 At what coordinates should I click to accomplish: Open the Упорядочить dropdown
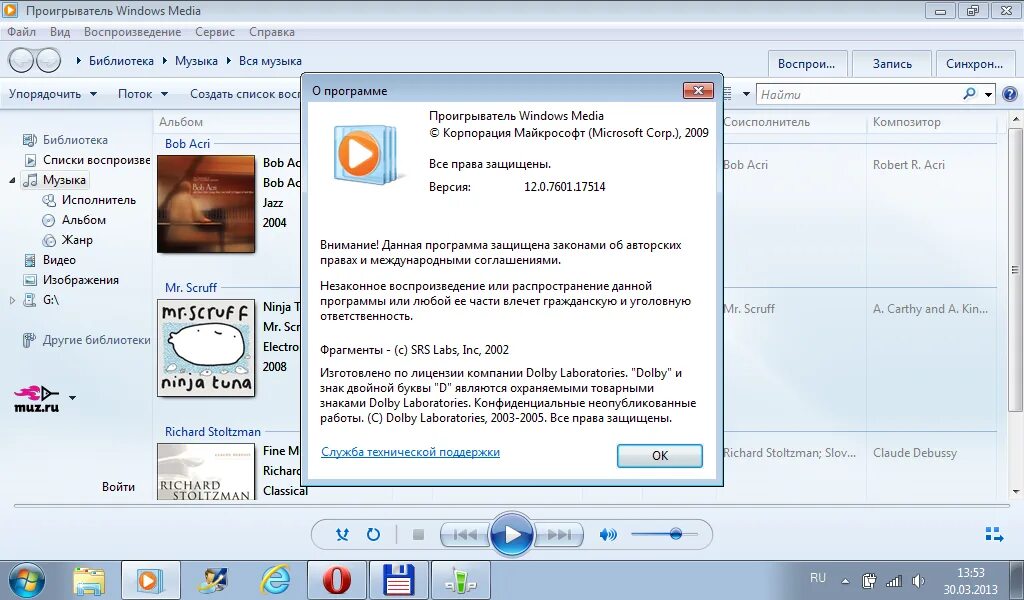point(53,94)
